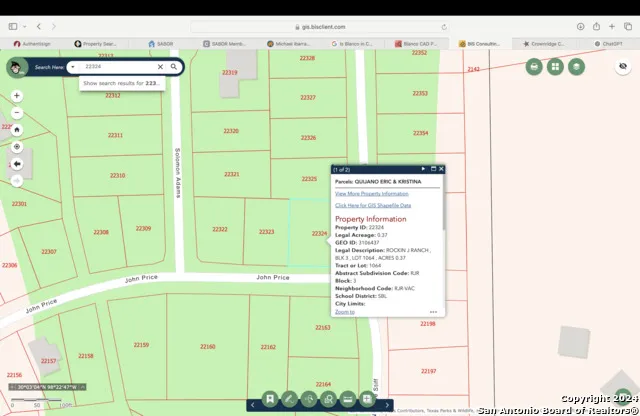This screenshot has height=416, width=640.
Task: Show the tab overview icon
Action: 628,27
